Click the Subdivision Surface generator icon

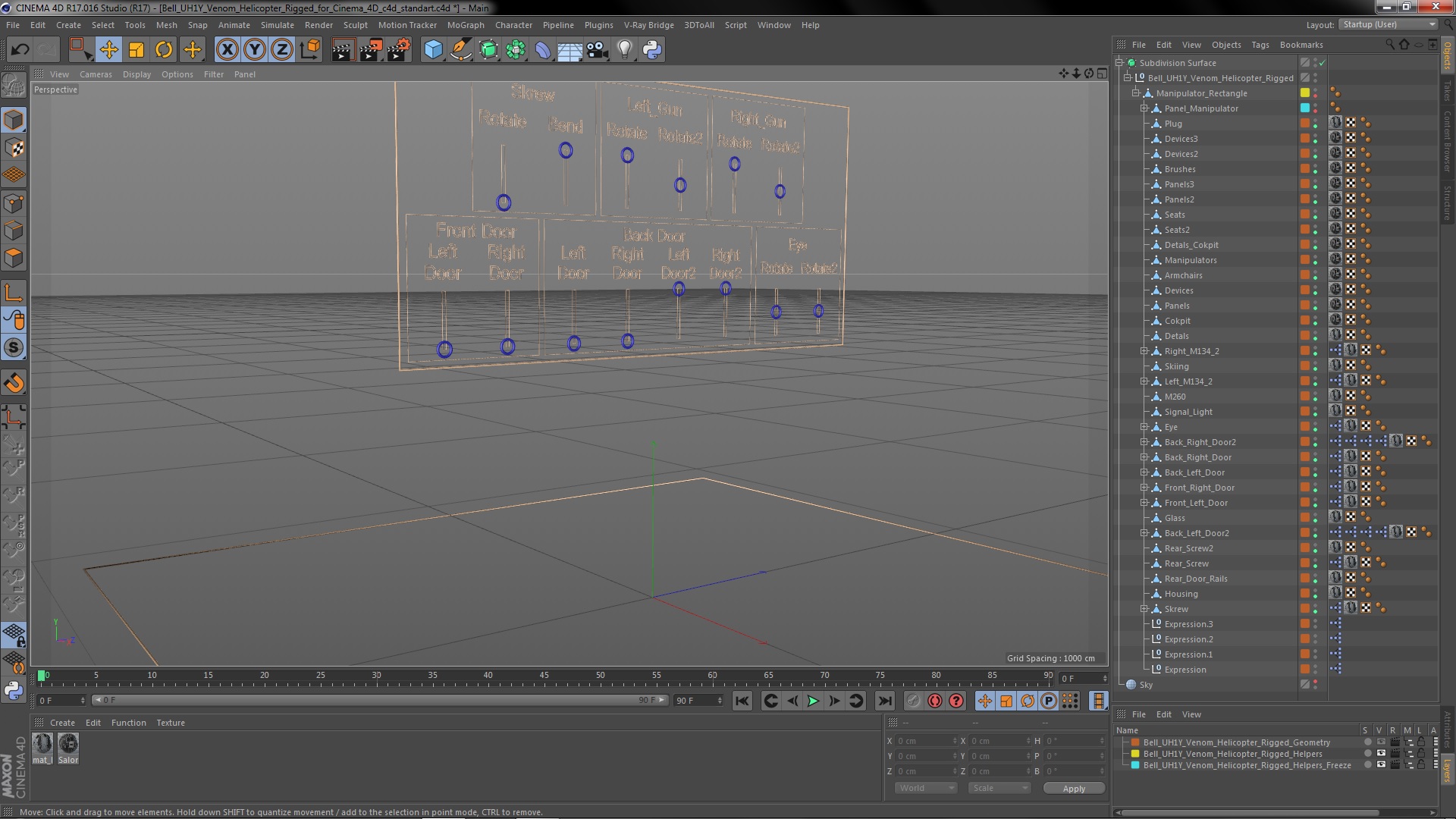click(x=488, y=50)
